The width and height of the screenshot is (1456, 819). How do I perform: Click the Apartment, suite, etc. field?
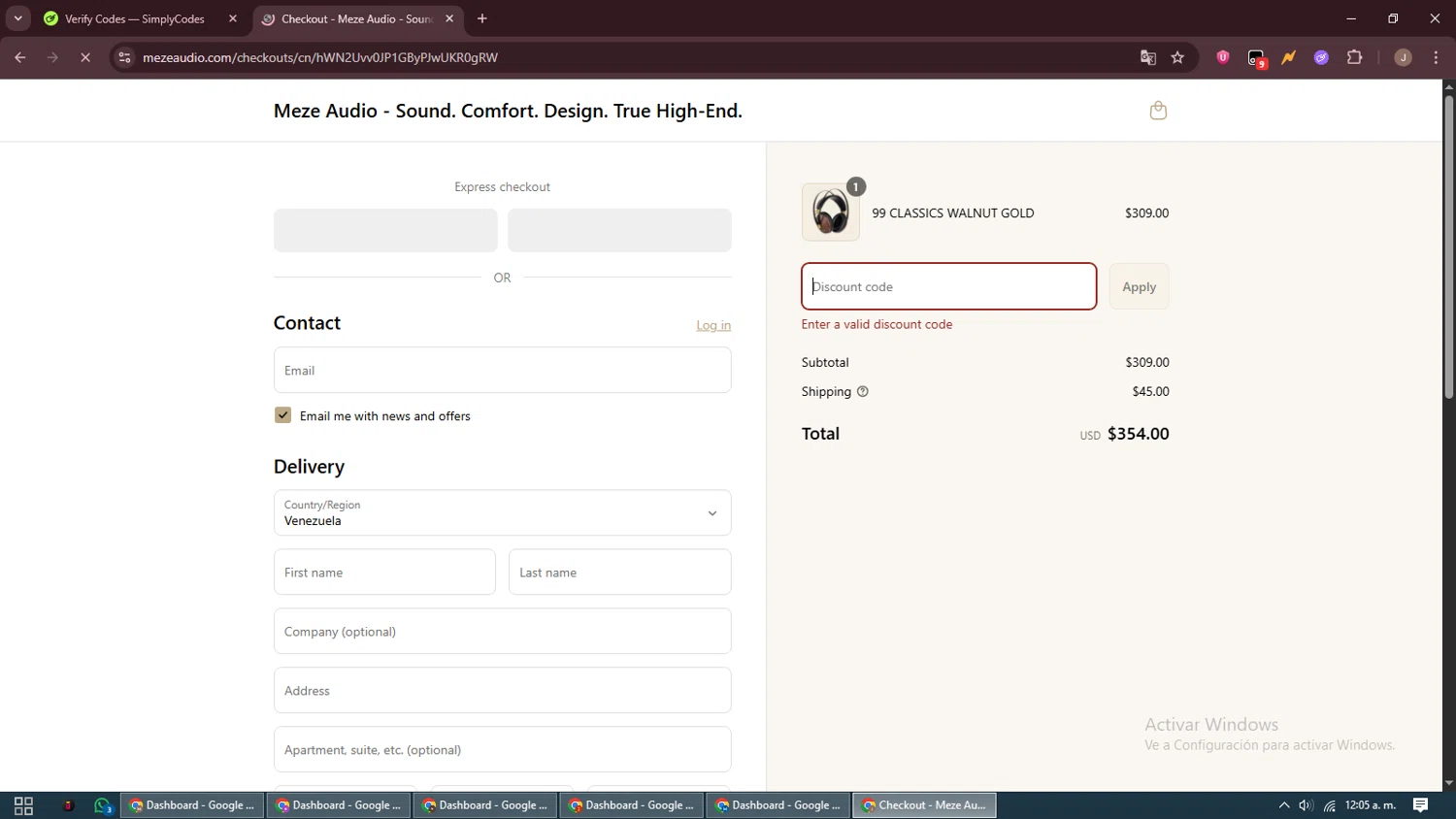pos(502,749)
